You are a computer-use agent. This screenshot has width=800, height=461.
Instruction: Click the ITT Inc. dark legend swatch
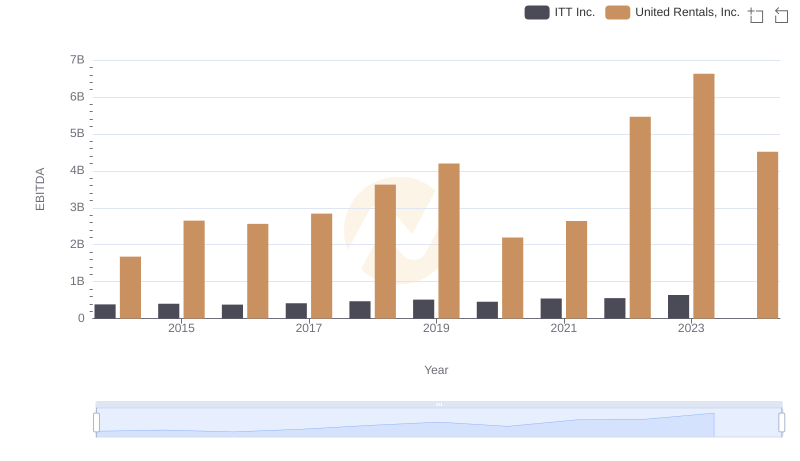(x=537, y=12)
